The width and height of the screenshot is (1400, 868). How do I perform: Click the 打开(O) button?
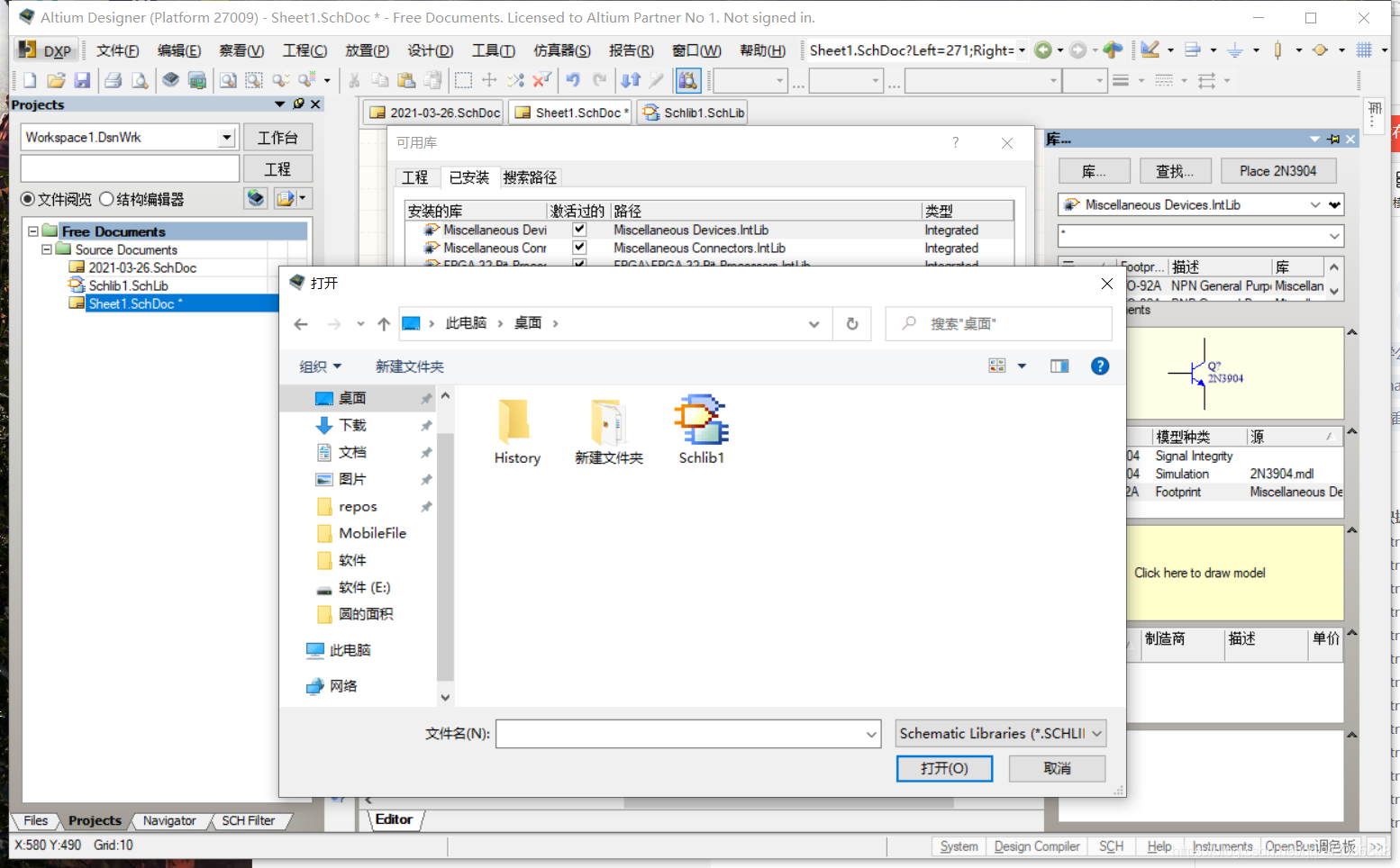tap(944, 768)
